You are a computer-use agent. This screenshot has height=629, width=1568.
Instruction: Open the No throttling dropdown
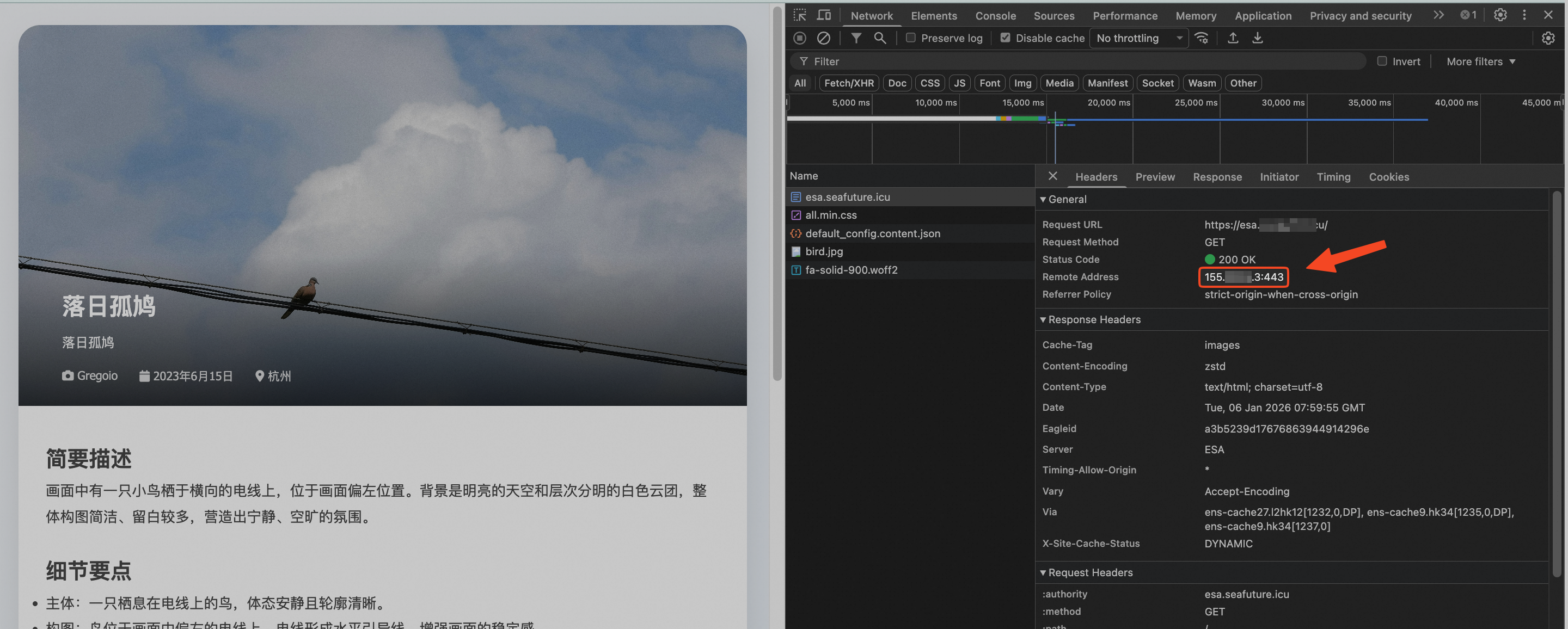[1138, 38]
